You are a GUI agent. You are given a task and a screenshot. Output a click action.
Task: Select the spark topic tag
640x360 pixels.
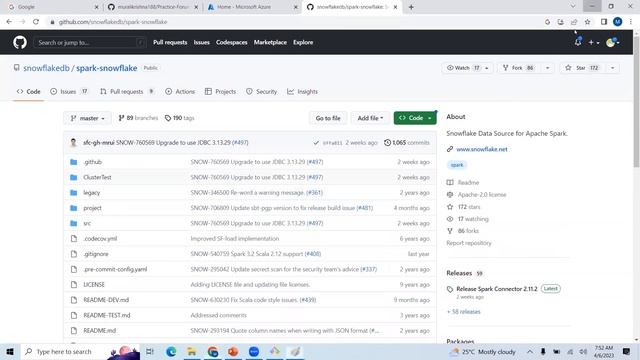point(457,165)
